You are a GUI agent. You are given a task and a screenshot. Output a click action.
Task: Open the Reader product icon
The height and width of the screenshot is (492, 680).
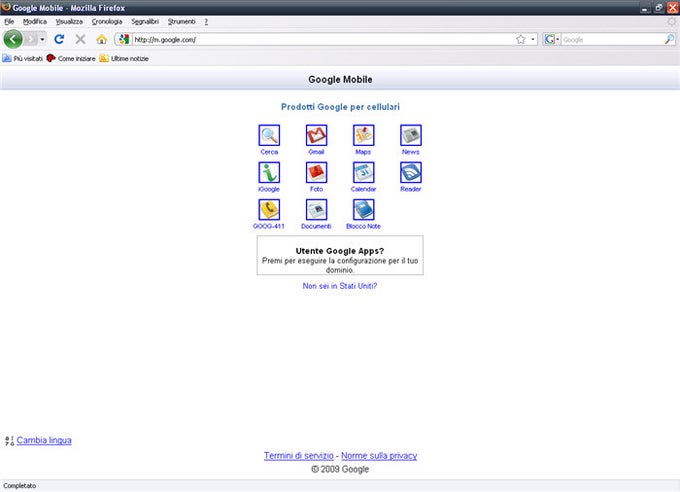[x=411, y=173]
